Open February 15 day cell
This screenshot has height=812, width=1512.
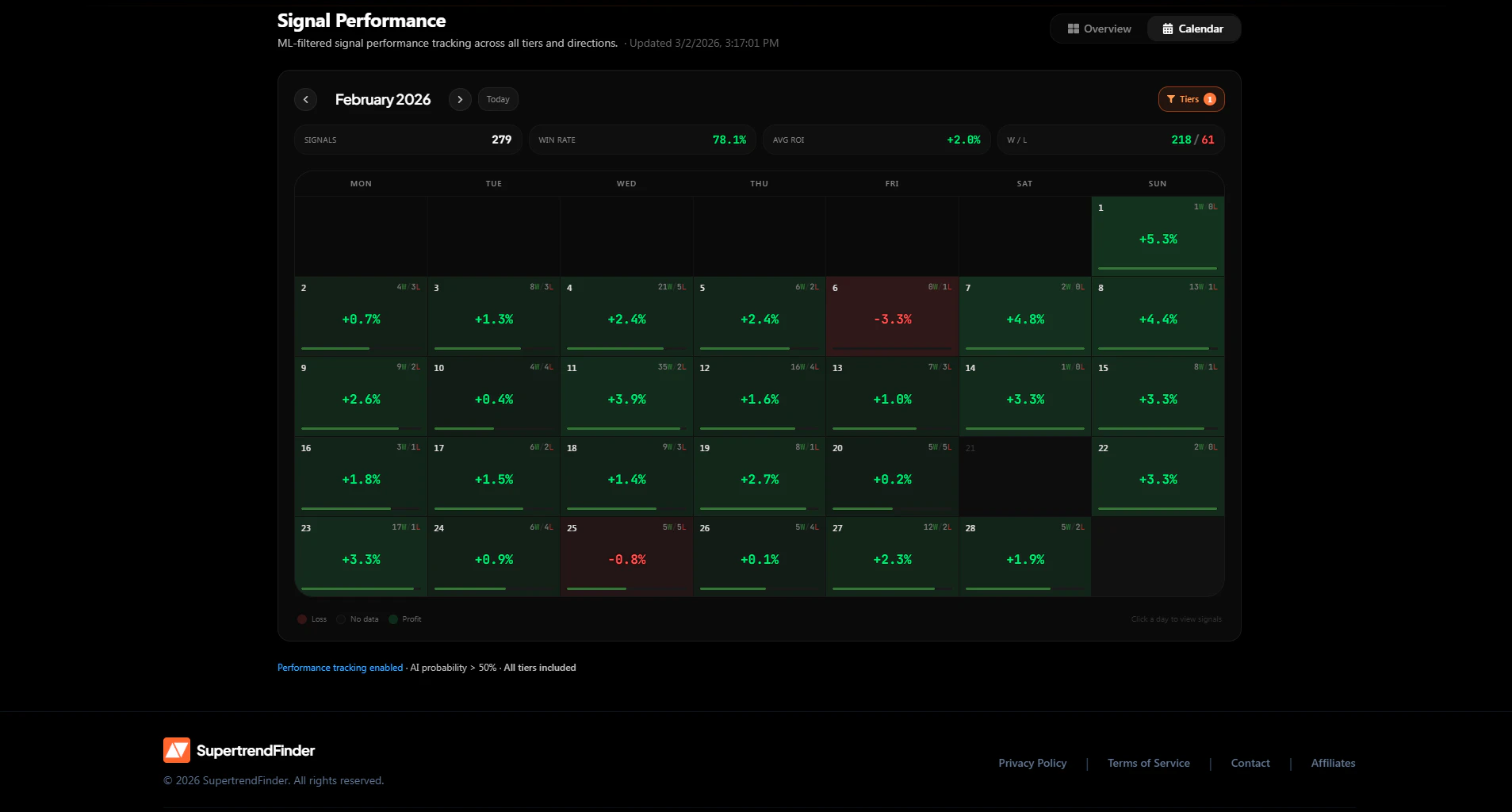pos(1158,396)
